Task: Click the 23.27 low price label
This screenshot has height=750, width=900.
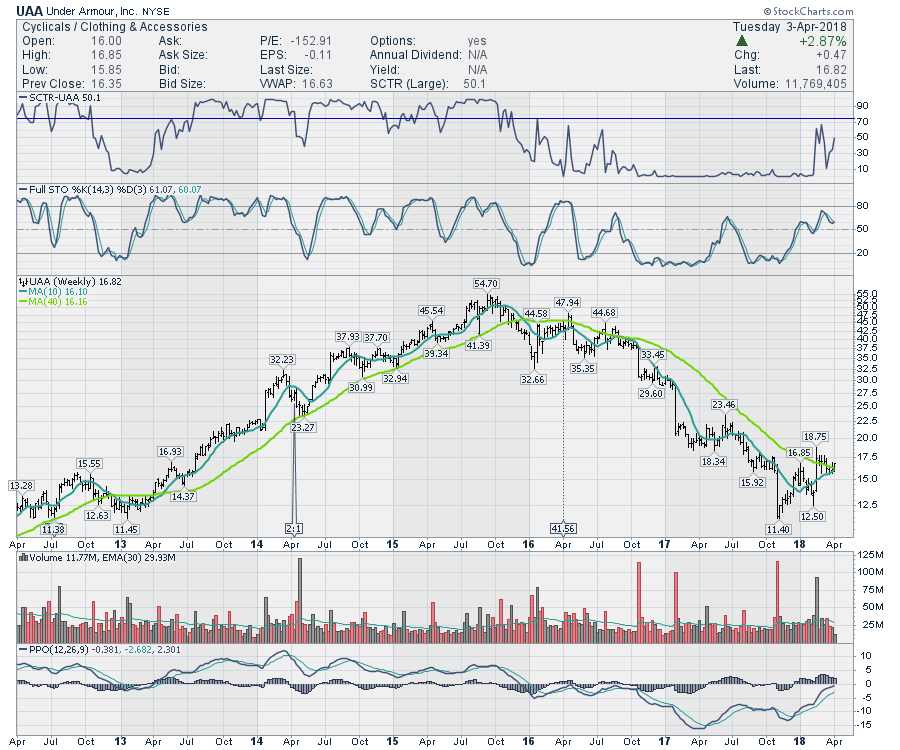Action: [x=302, y=428]
